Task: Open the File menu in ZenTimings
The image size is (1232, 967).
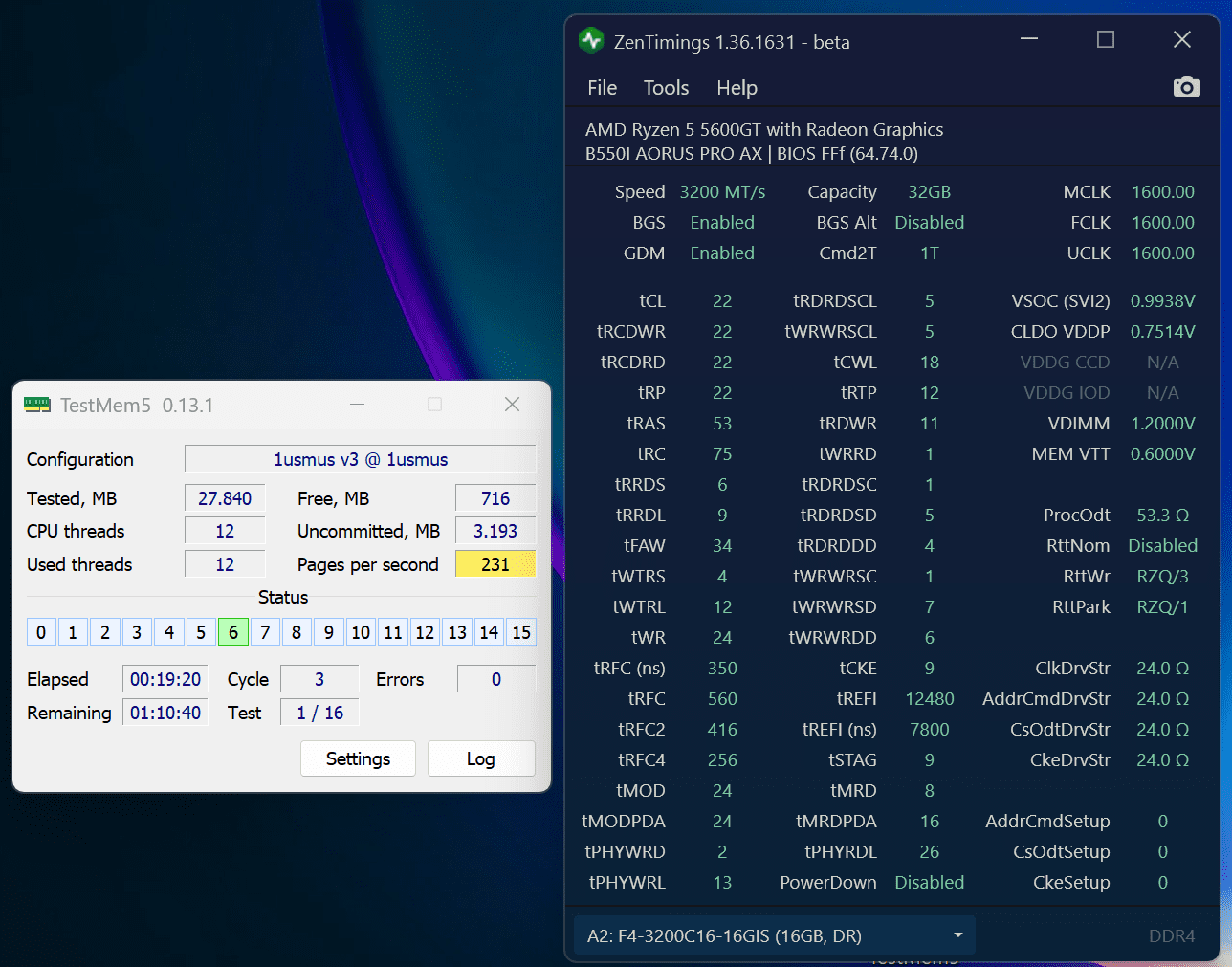Action: tap(602, 88)
